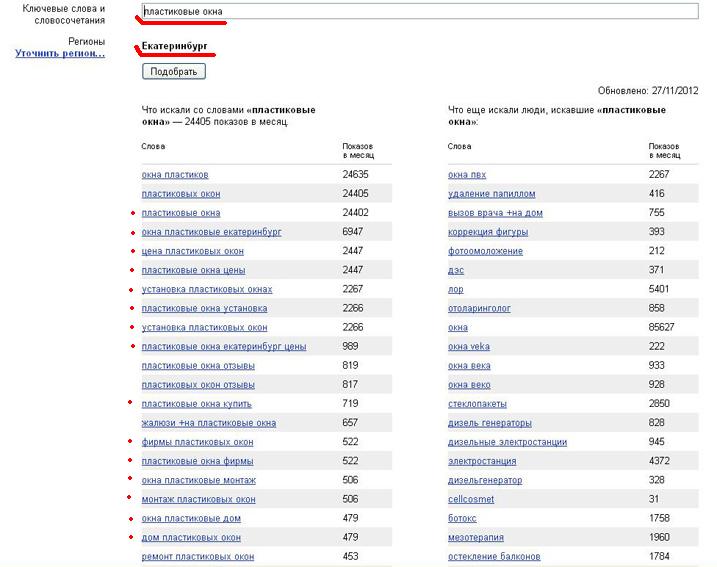Open 'установка пластиковых окнах' link

207,289
